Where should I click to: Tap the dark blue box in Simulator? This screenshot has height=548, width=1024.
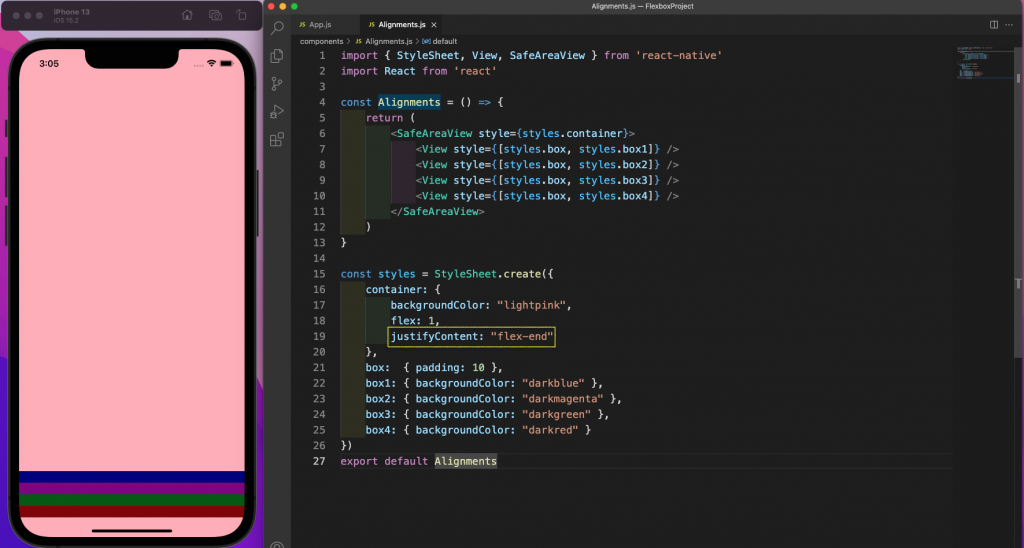[x=132, y=477]
